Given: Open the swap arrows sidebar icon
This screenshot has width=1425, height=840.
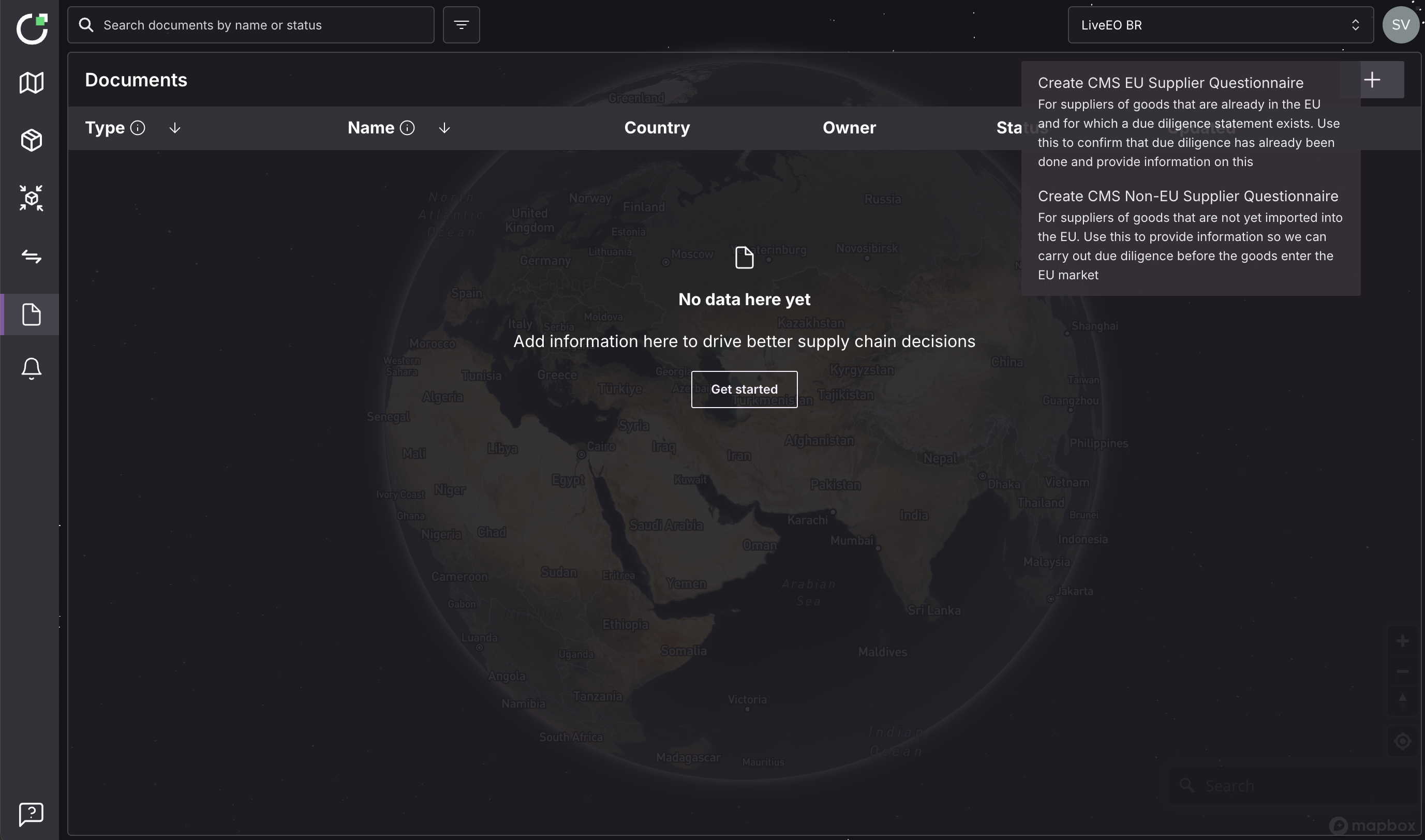Looking at the screenshot, I should coord(31,257).
